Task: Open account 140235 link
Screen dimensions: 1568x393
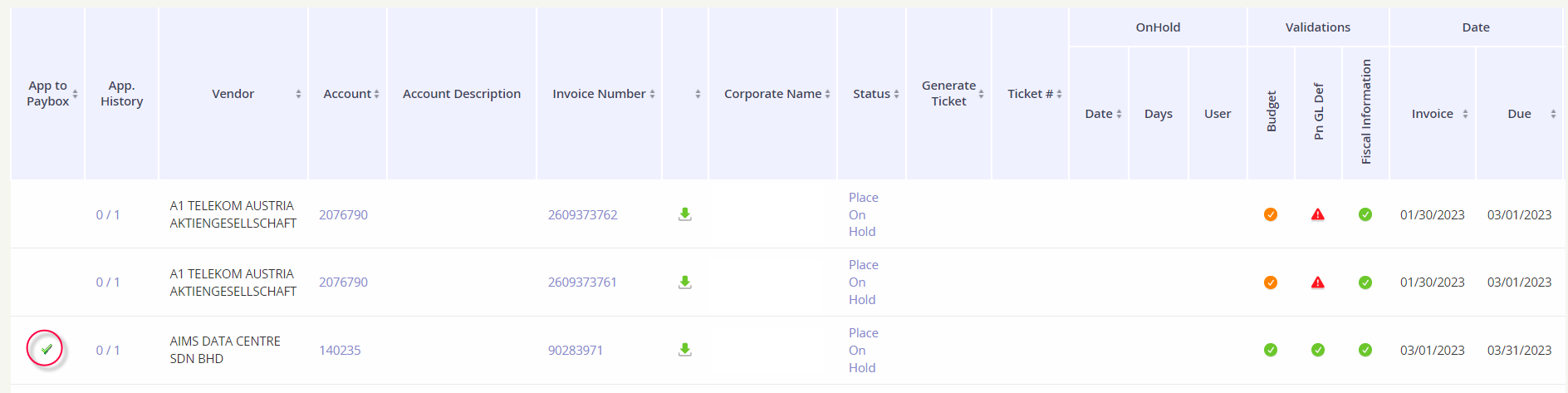Action: [x=340, y=351]
